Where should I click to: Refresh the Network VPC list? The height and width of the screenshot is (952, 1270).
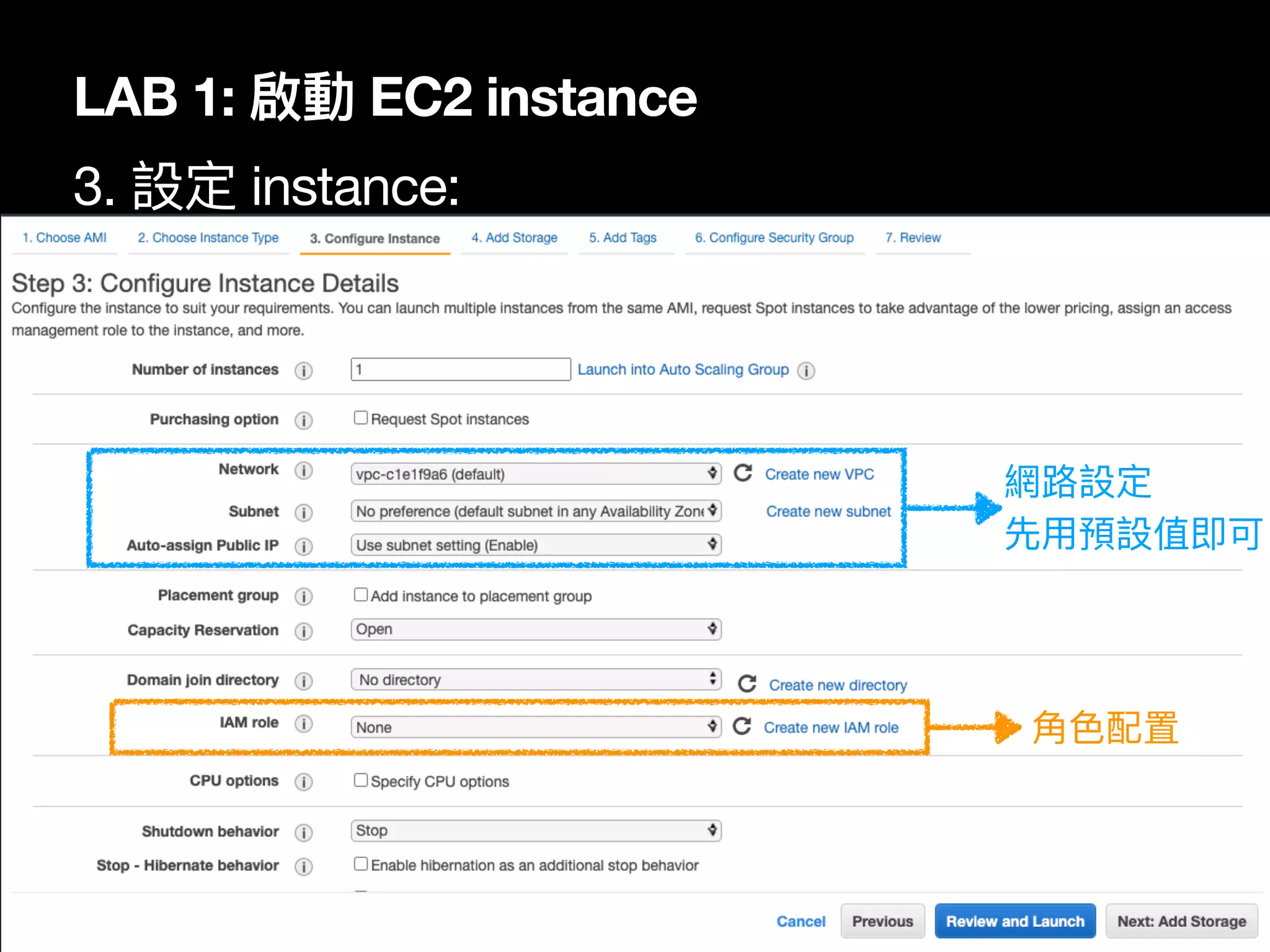click(743, 474)
